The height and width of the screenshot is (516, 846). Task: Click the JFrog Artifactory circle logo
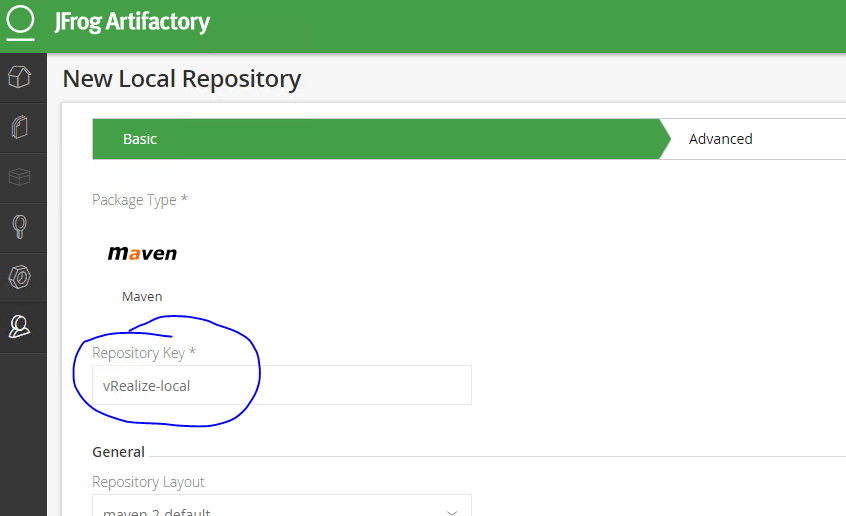[20, 22]
